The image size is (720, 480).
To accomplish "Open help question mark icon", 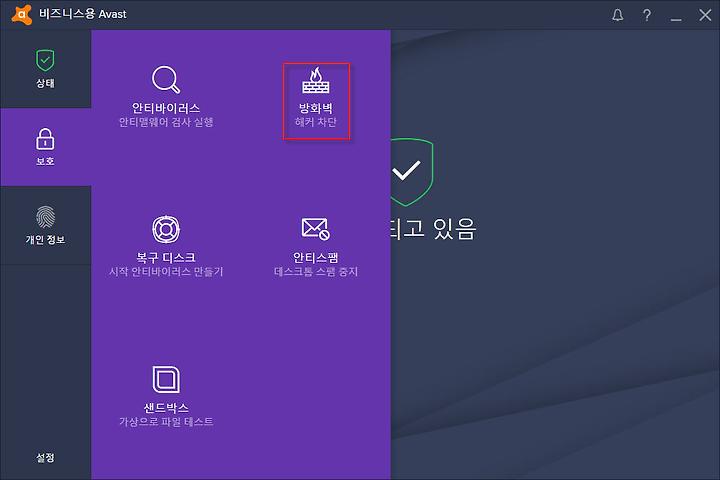I will 647,15.
